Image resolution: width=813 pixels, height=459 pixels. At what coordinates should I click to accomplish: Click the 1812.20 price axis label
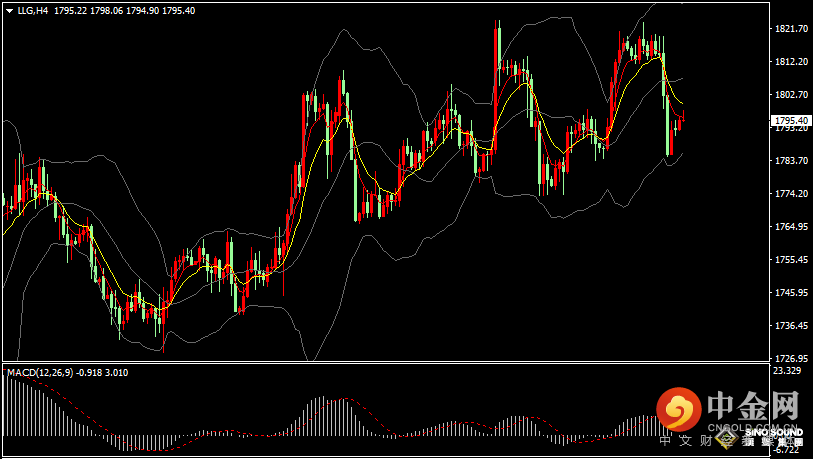click(x=791, y=62)
